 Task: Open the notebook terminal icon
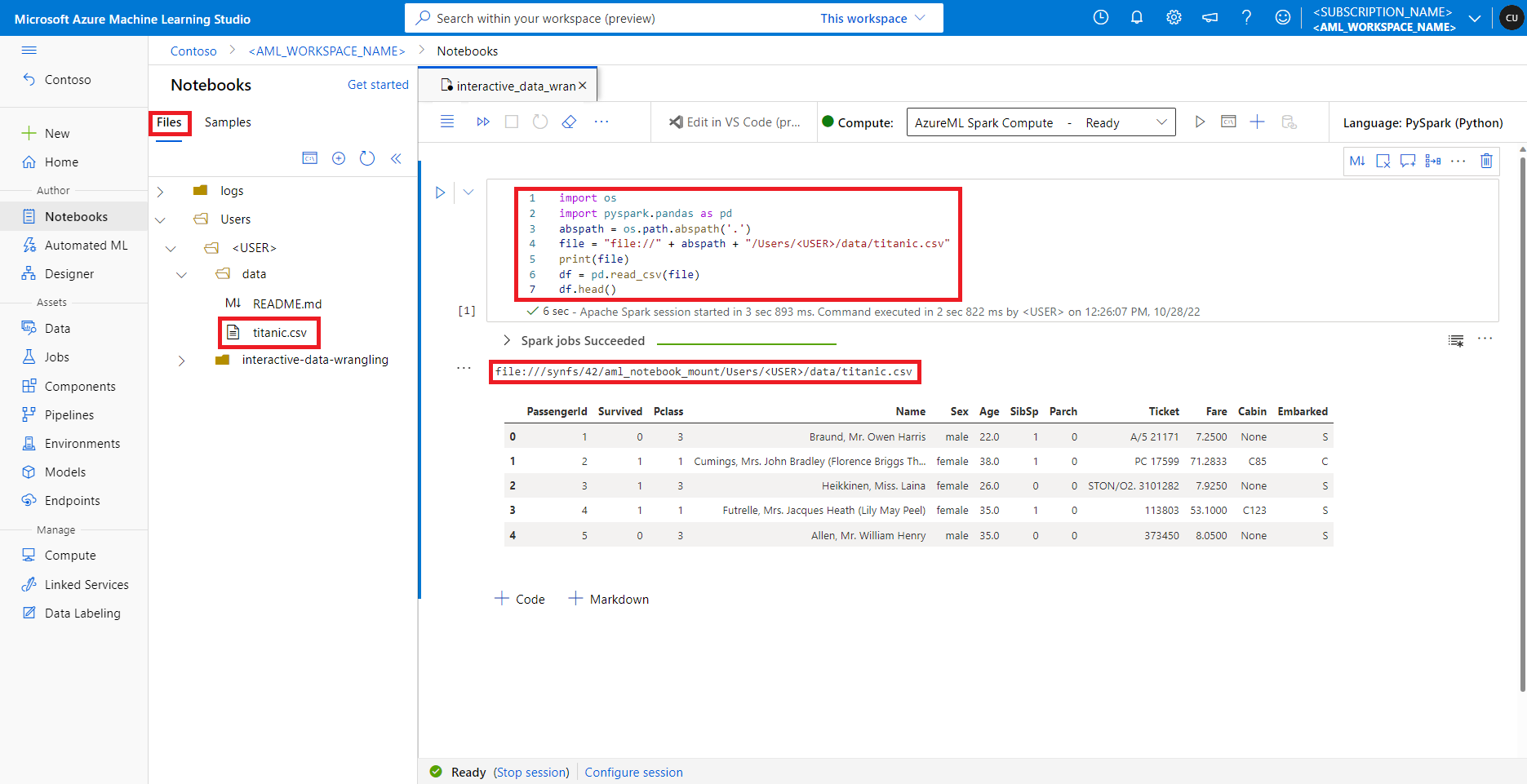(1228, 121)
